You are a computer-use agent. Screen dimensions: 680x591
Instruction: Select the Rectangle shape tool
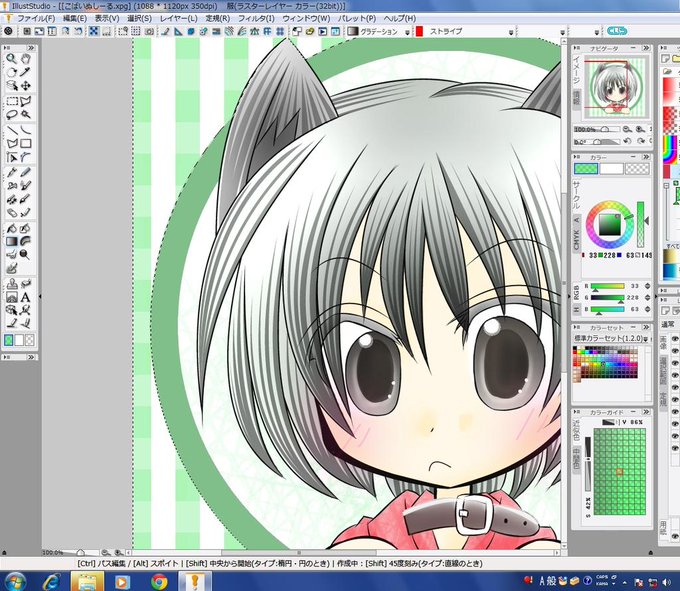[26, 144]
